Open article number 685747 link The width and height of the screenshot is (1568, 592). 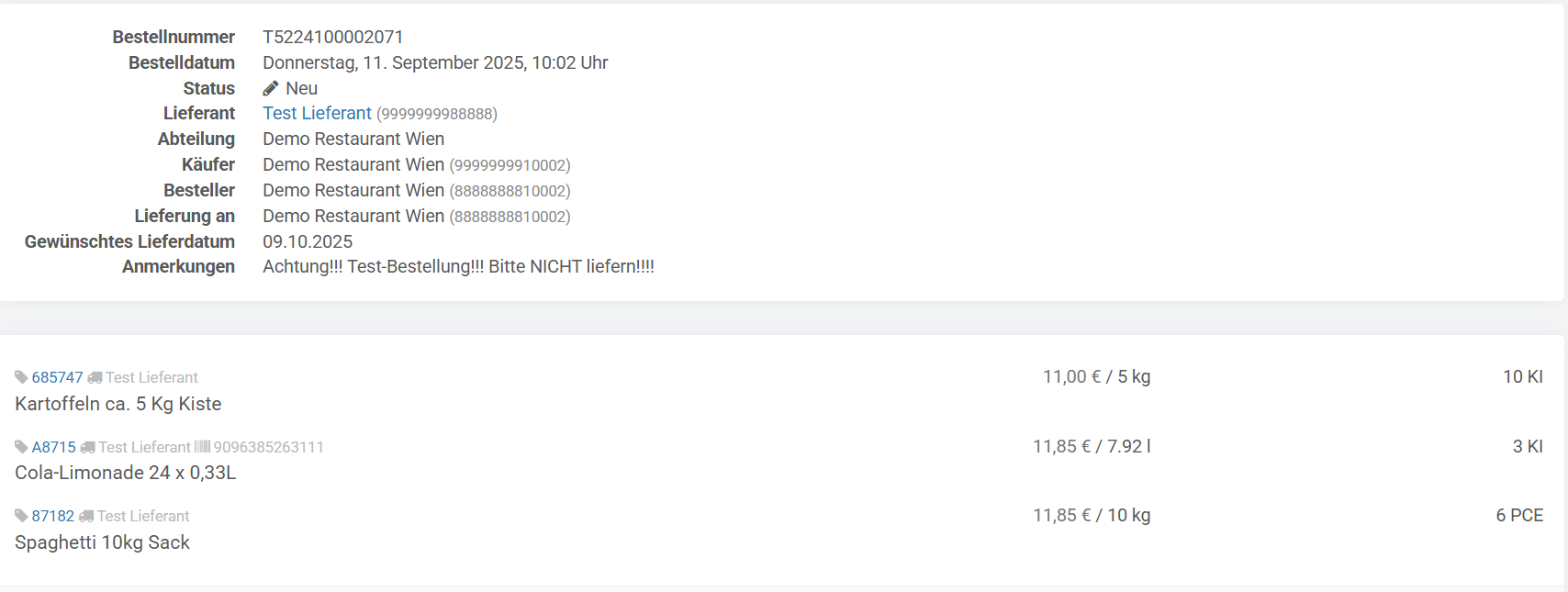pos(57,377)
